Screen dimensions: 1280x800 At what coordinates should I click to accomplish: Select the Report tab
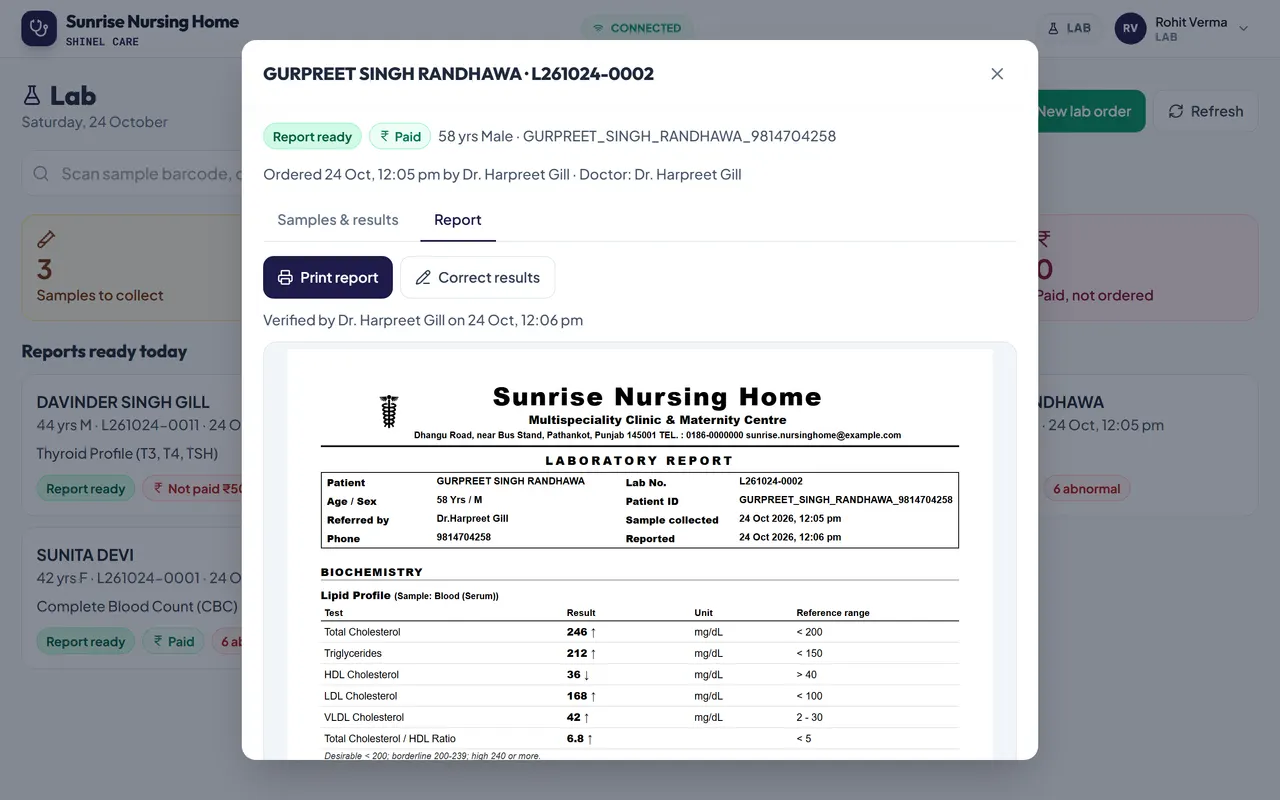(458, 220)
